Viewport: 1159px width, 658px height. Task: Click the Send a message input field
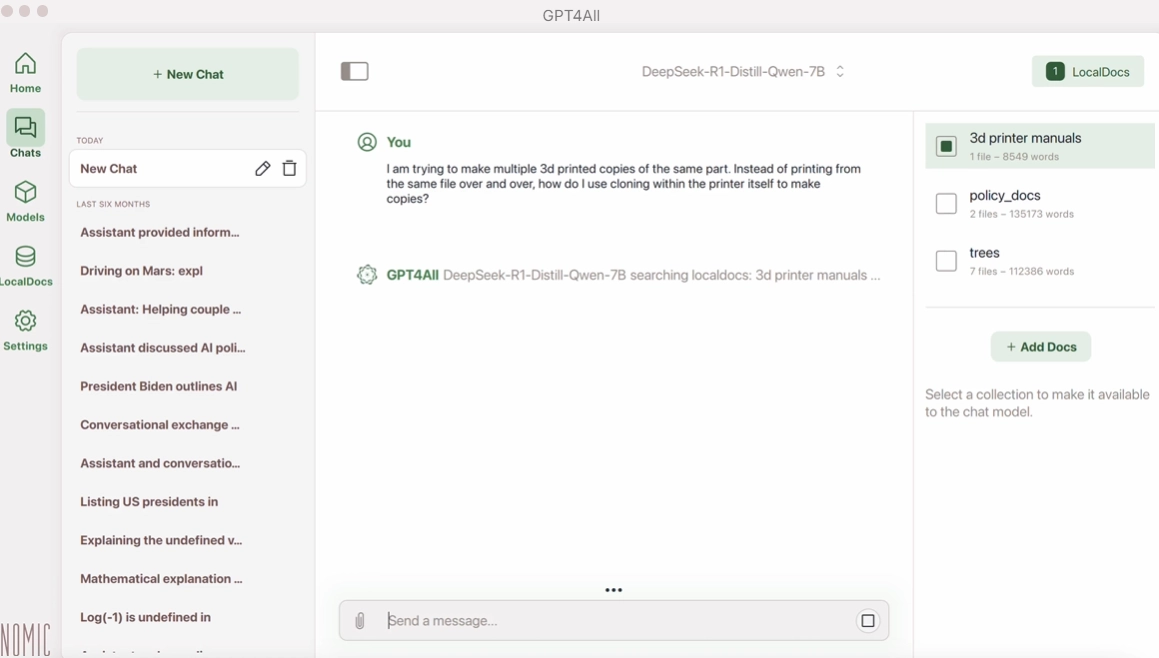click(x=614, y=620)
